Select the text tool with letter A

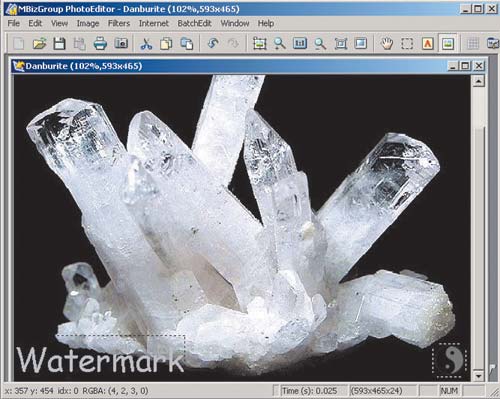427,43
